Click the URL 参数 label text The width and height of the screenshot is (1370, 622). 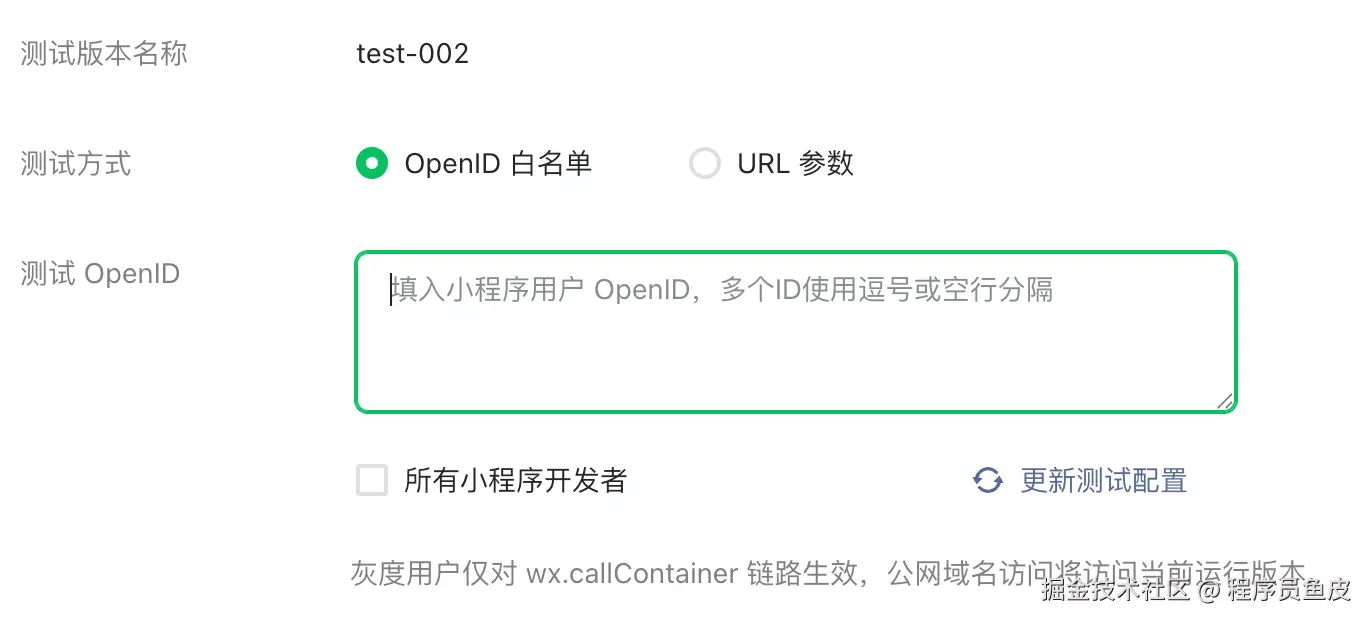[795, 163]
